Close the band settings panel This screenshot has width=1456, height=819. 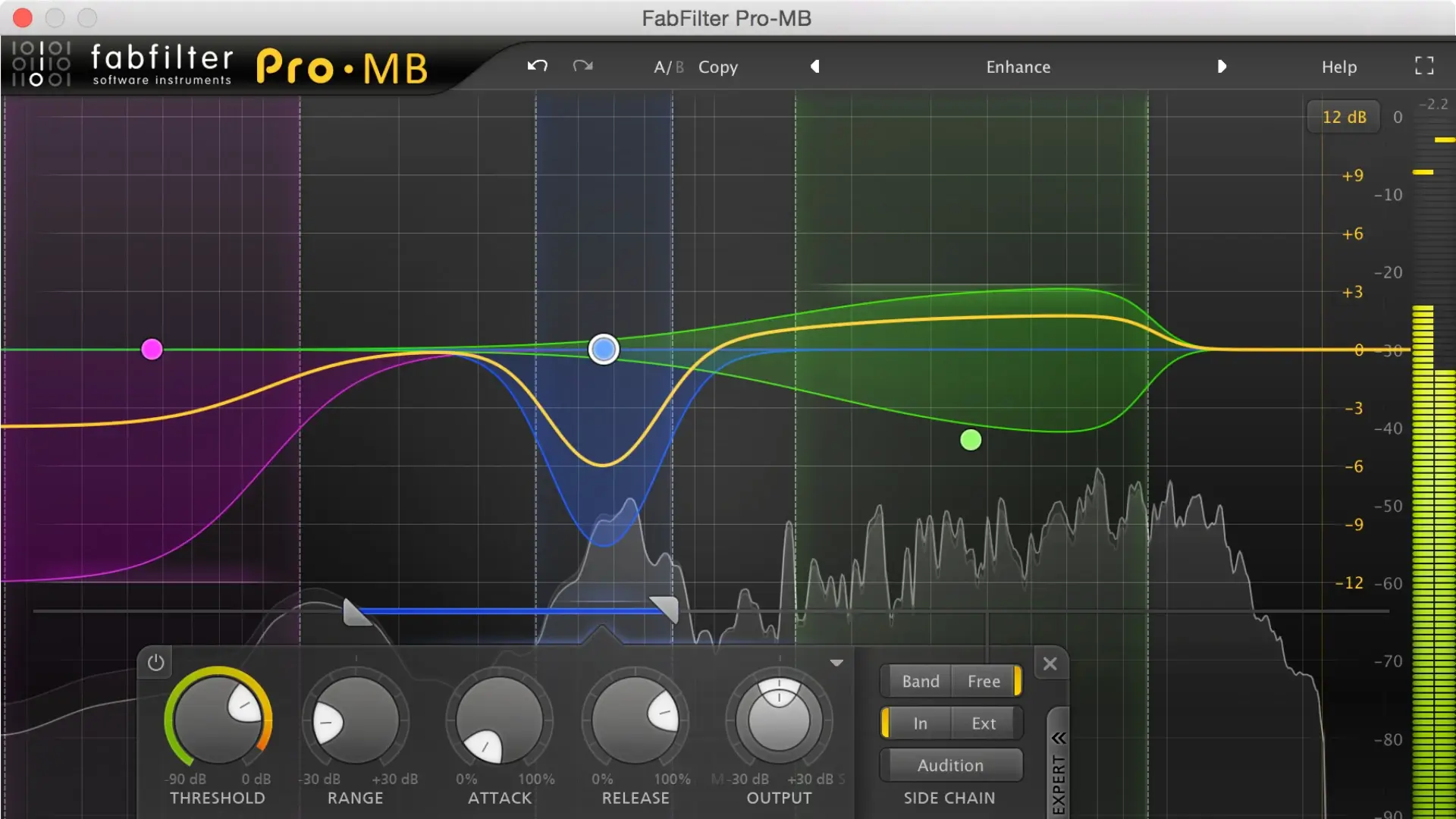[x=1050, y=664]
